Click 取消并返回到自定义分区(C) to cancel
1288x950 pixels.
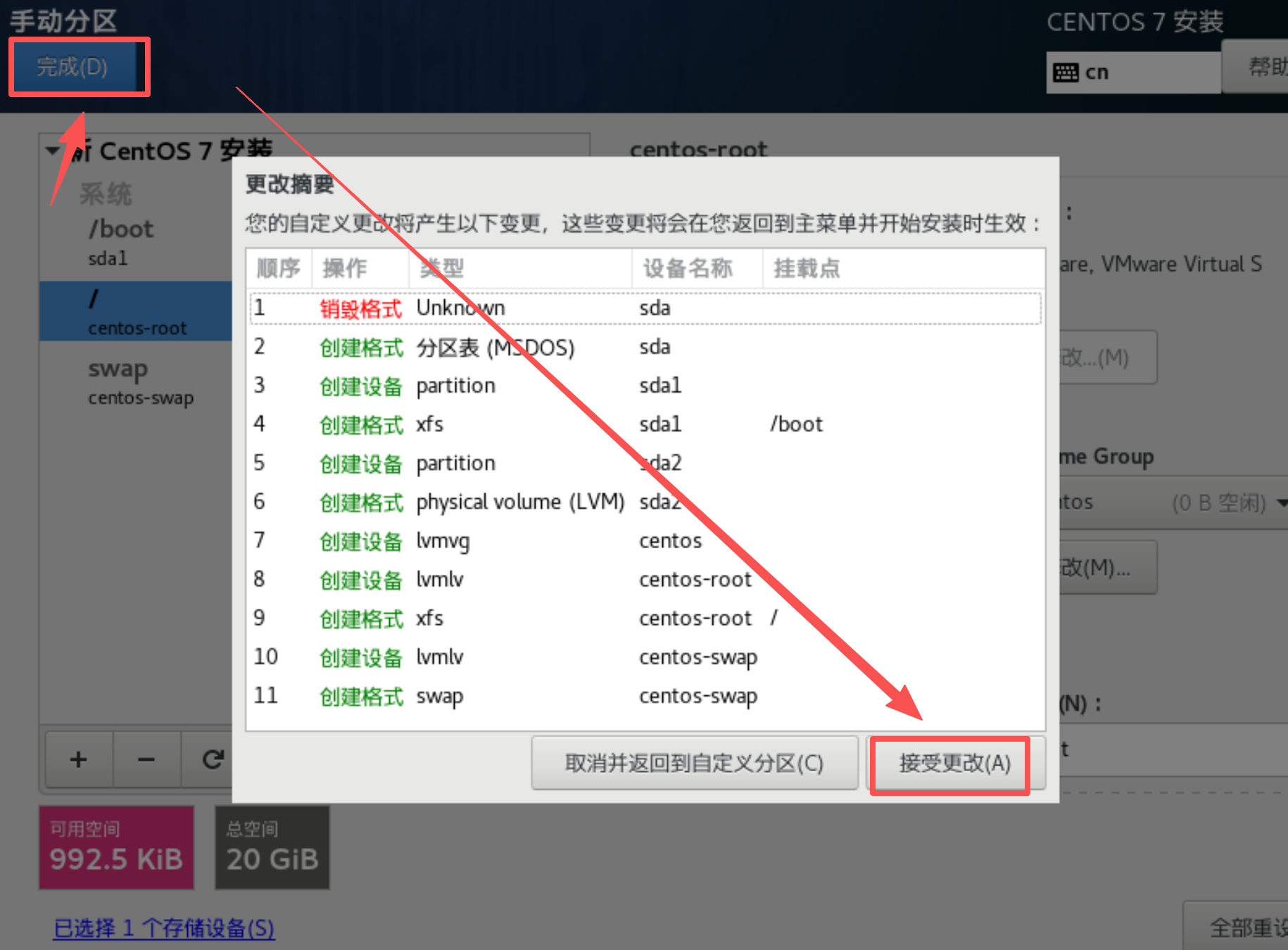click(x=693, y=763)
